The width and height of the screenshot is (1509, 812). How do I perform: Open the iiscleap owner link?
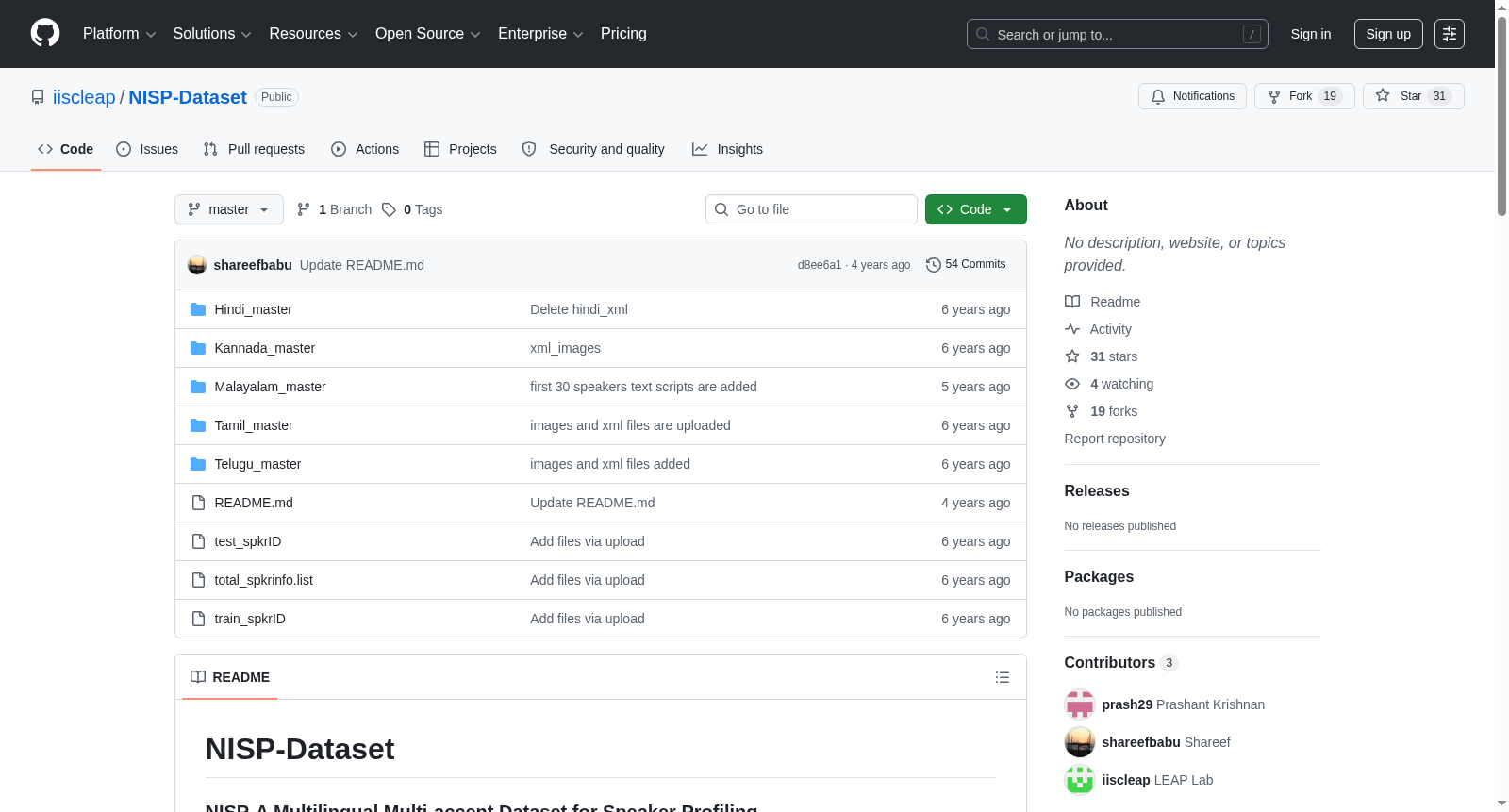[84, 97]
